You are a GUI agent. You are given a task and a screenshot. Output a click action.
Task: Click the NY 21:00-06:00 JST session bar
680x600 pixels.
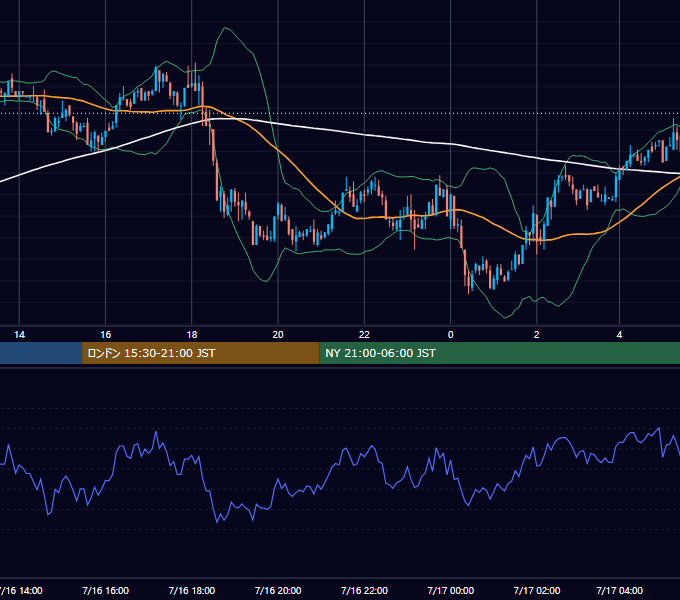(x=500, y=353)
